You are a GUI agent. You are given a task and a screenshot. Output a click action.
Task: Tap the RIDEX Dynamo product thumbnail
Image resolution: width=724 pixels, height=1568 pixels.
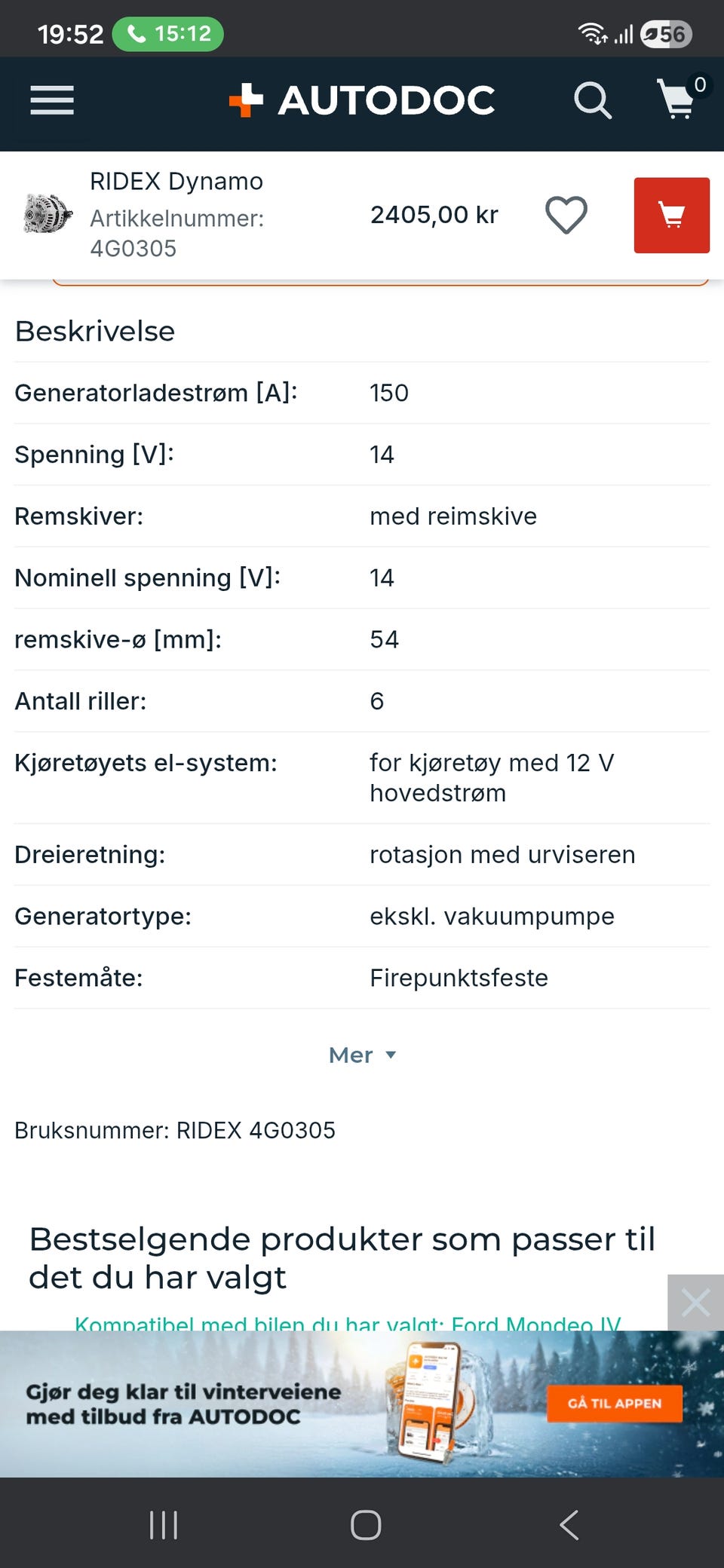point(47,214)
